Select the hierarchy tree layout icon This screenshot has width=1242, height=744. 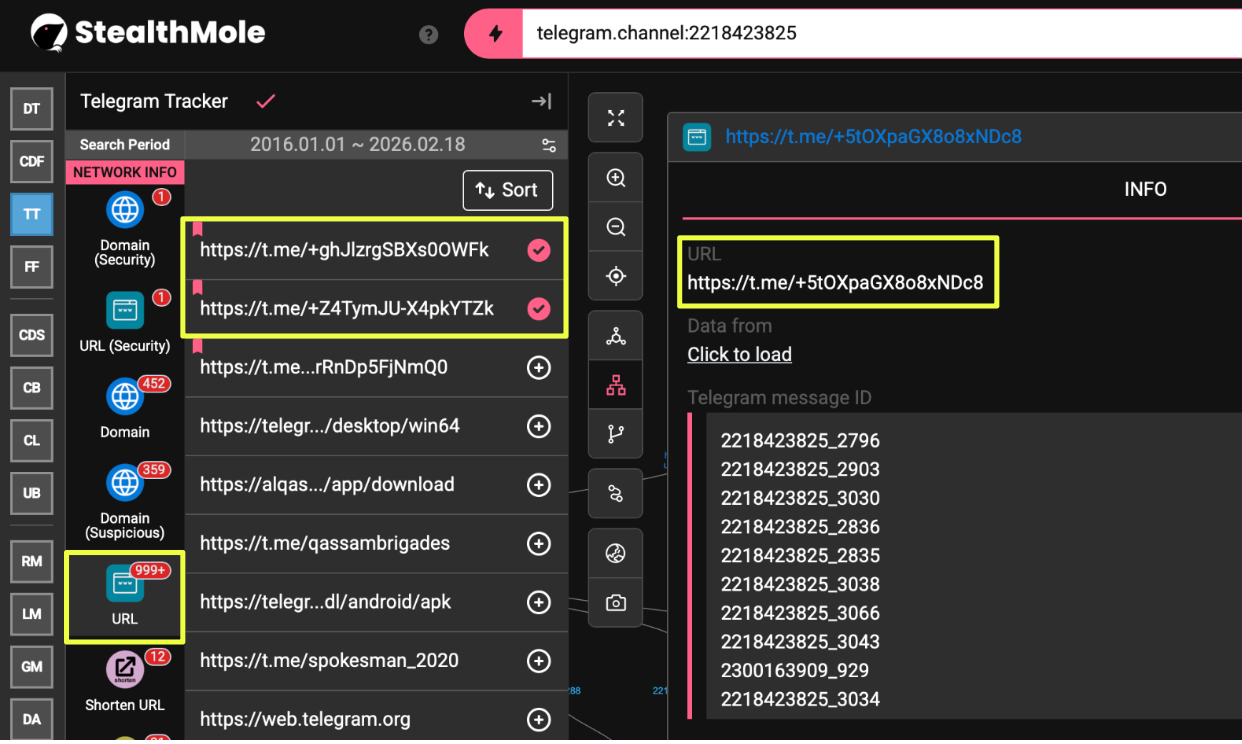click(x=616, y=386)
